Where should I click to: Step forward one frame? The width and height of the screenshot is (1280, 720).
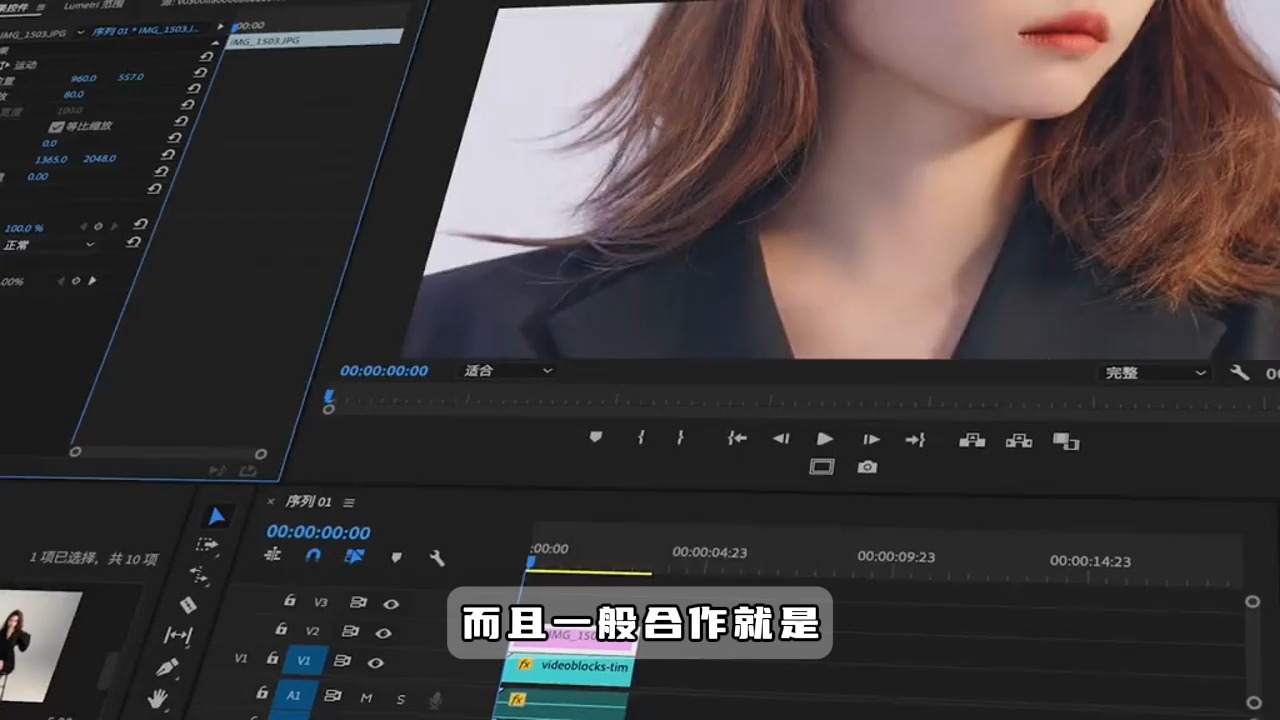click(871, 439)
